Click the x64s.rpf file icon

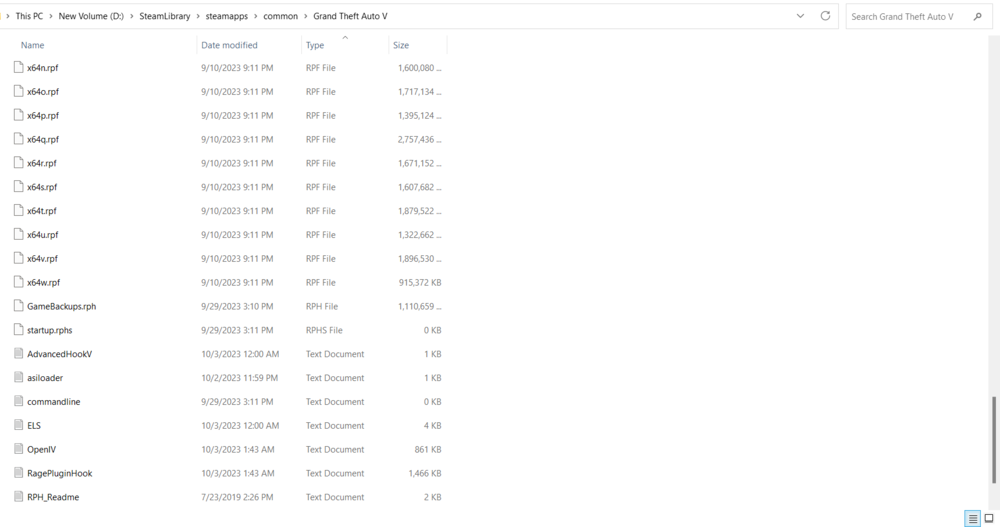pyautogui.click(x=18, y=186)
